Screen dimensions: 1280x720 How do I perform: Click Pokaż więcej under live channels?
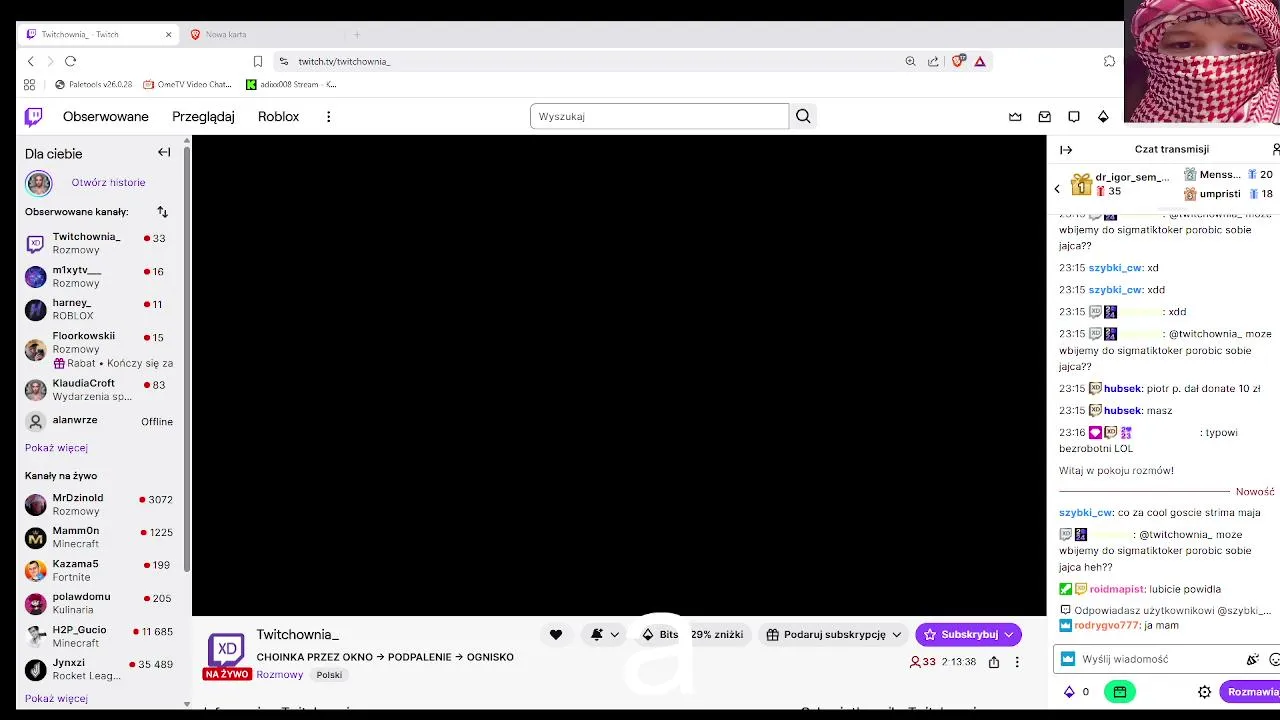click(56, 698)
